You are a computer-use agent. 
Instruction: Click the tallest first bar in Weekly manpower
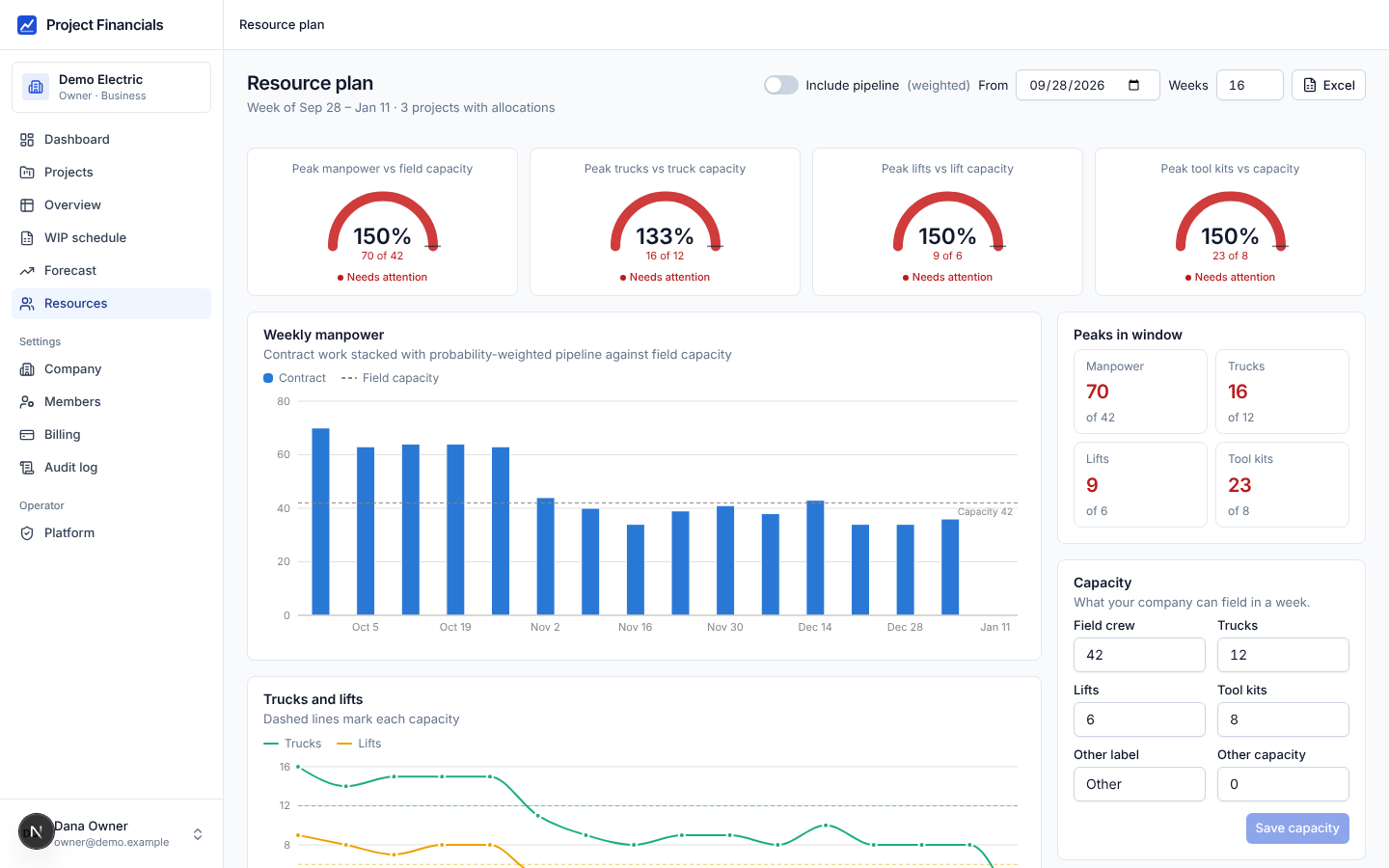[320, 522]
